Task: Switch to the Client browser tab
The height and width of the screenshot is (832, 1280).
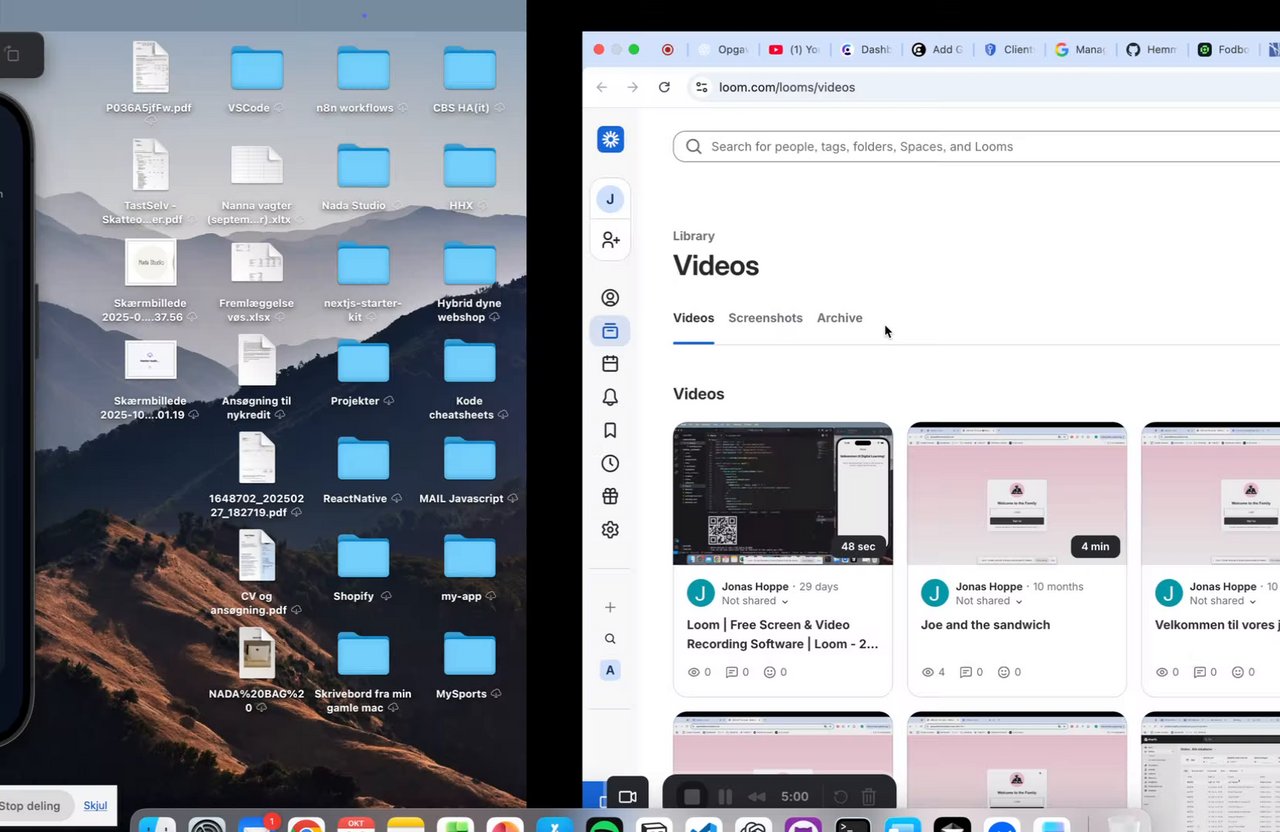Action: click(x=1008, y=49)
